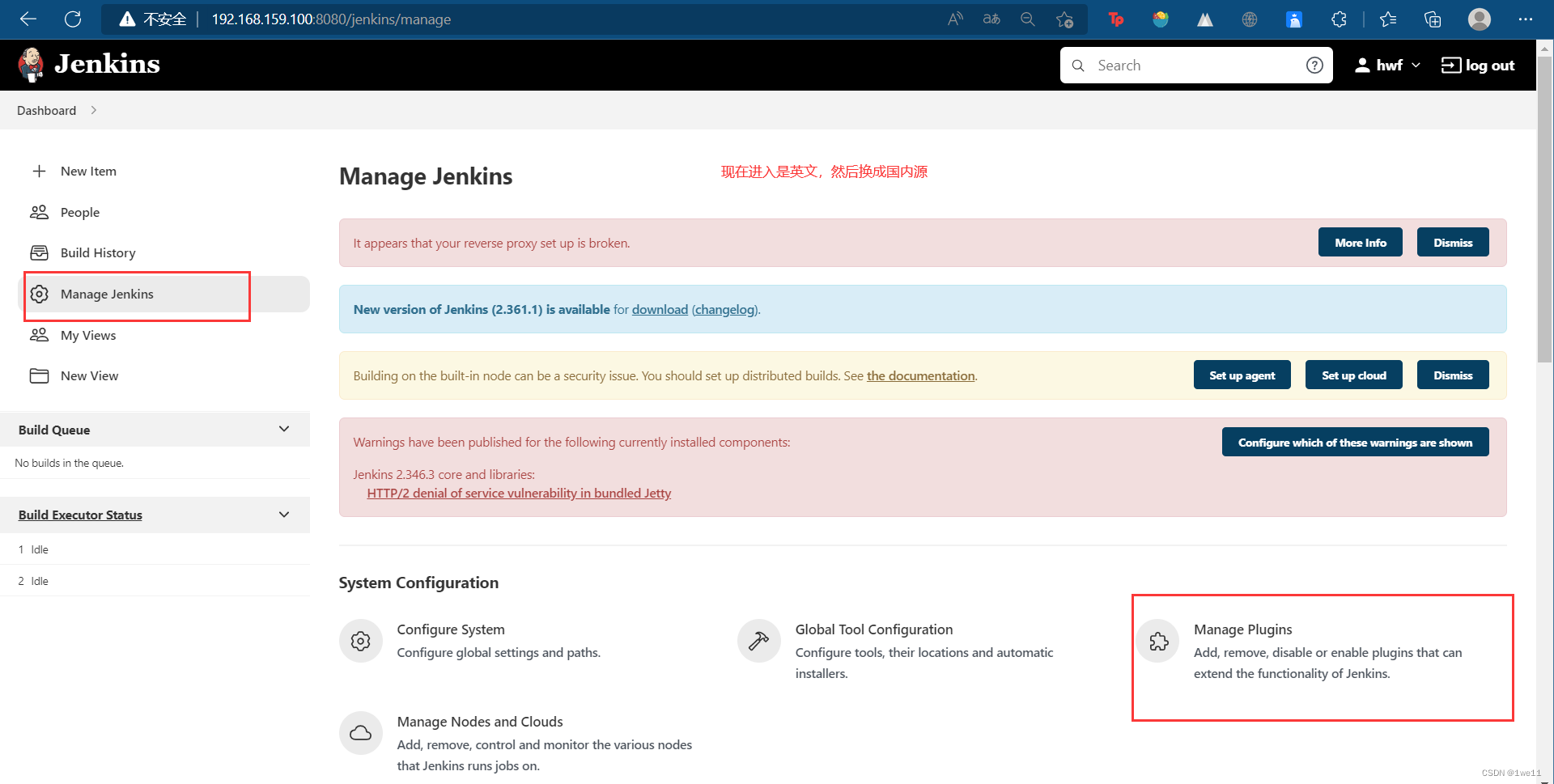This screenshot has height=784, width=1554.
Task: Click the Set up agent button
Action: pyautogui.click(x=1242, y=375)
